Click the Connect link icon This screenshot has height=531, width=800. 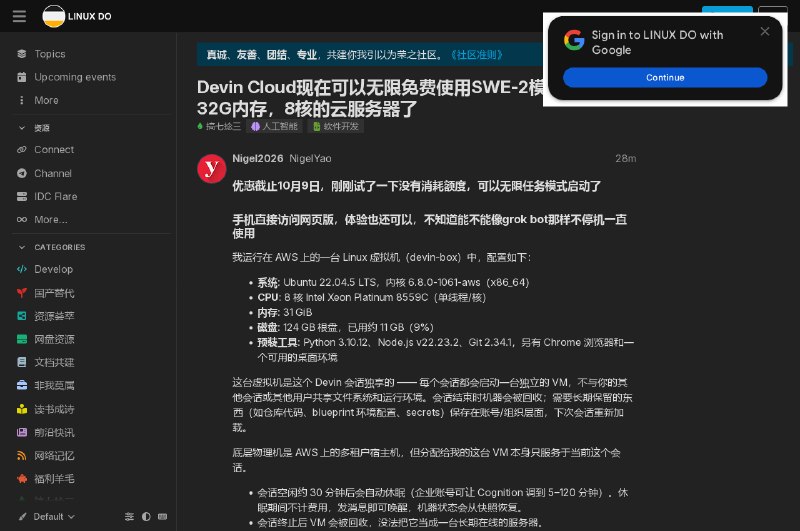tap(21, 149)
